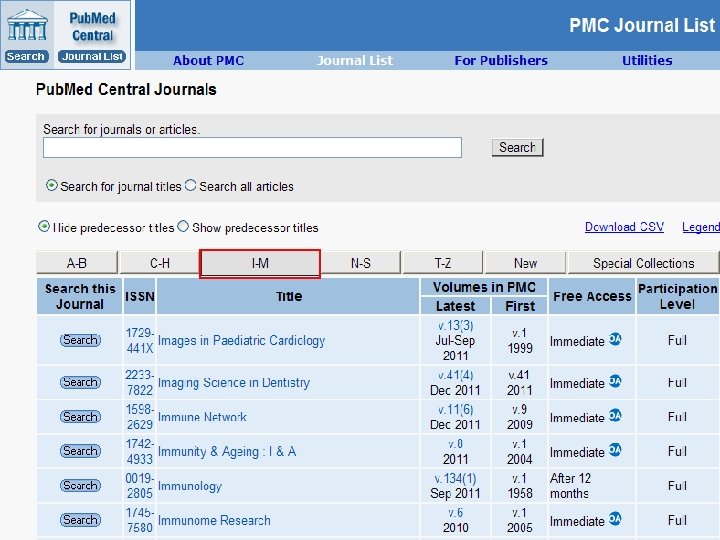Select Show predecessor titles radio button
The height and width of the screenshot is (540, 720).
tap(183, 226)
